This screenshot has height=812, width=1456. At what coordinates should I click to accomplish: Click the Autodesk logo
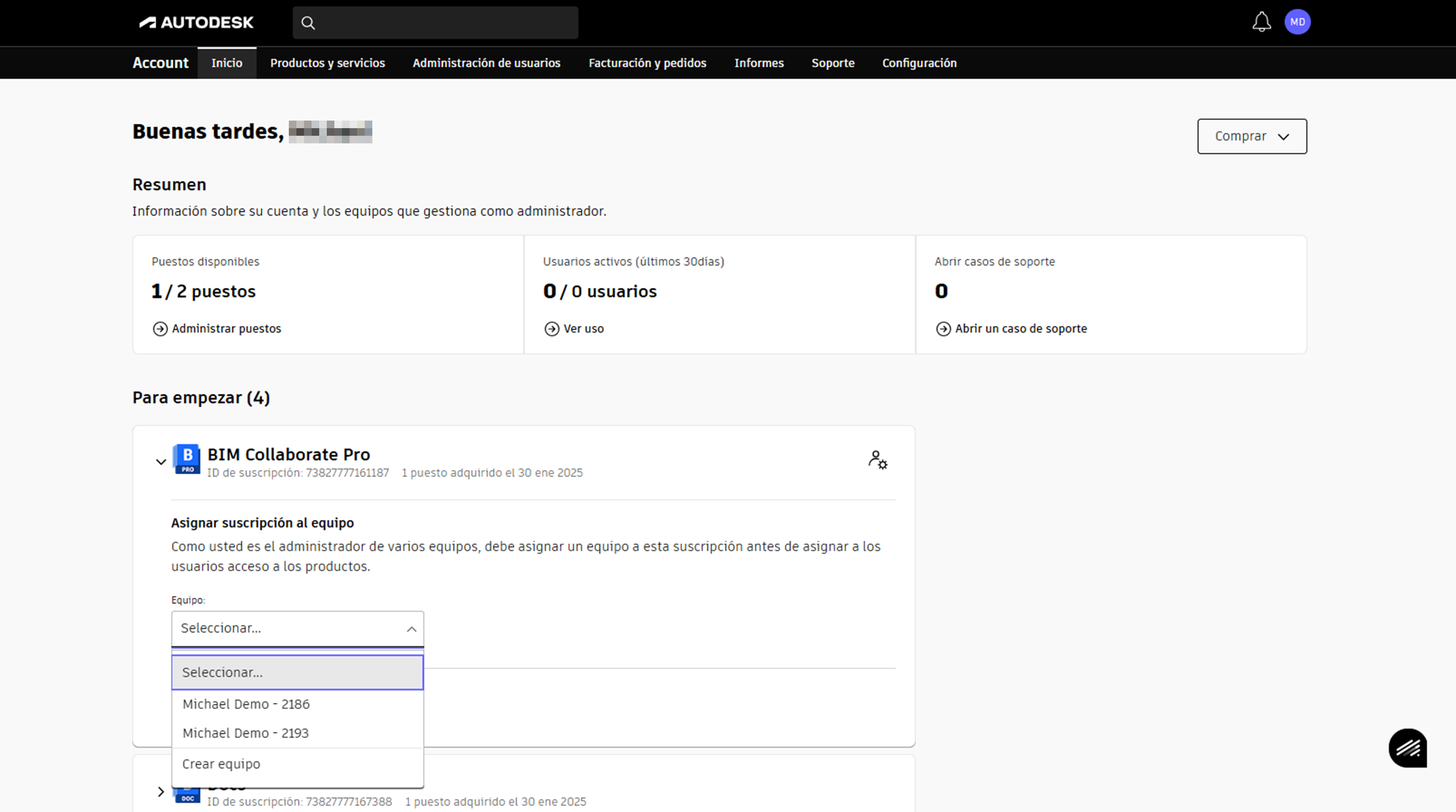pos(196,23)
